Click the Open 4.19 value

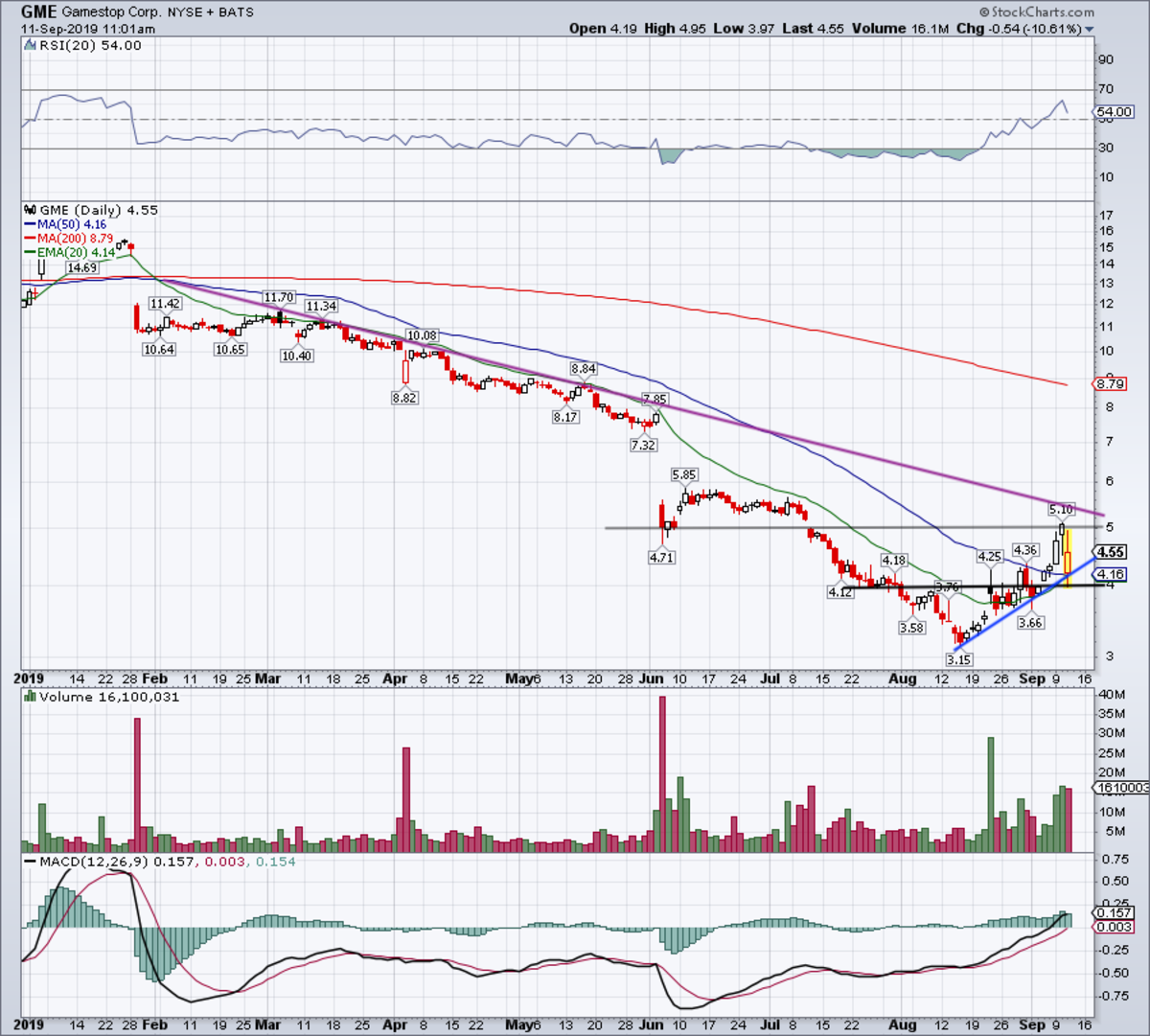(x=602, y=29)
